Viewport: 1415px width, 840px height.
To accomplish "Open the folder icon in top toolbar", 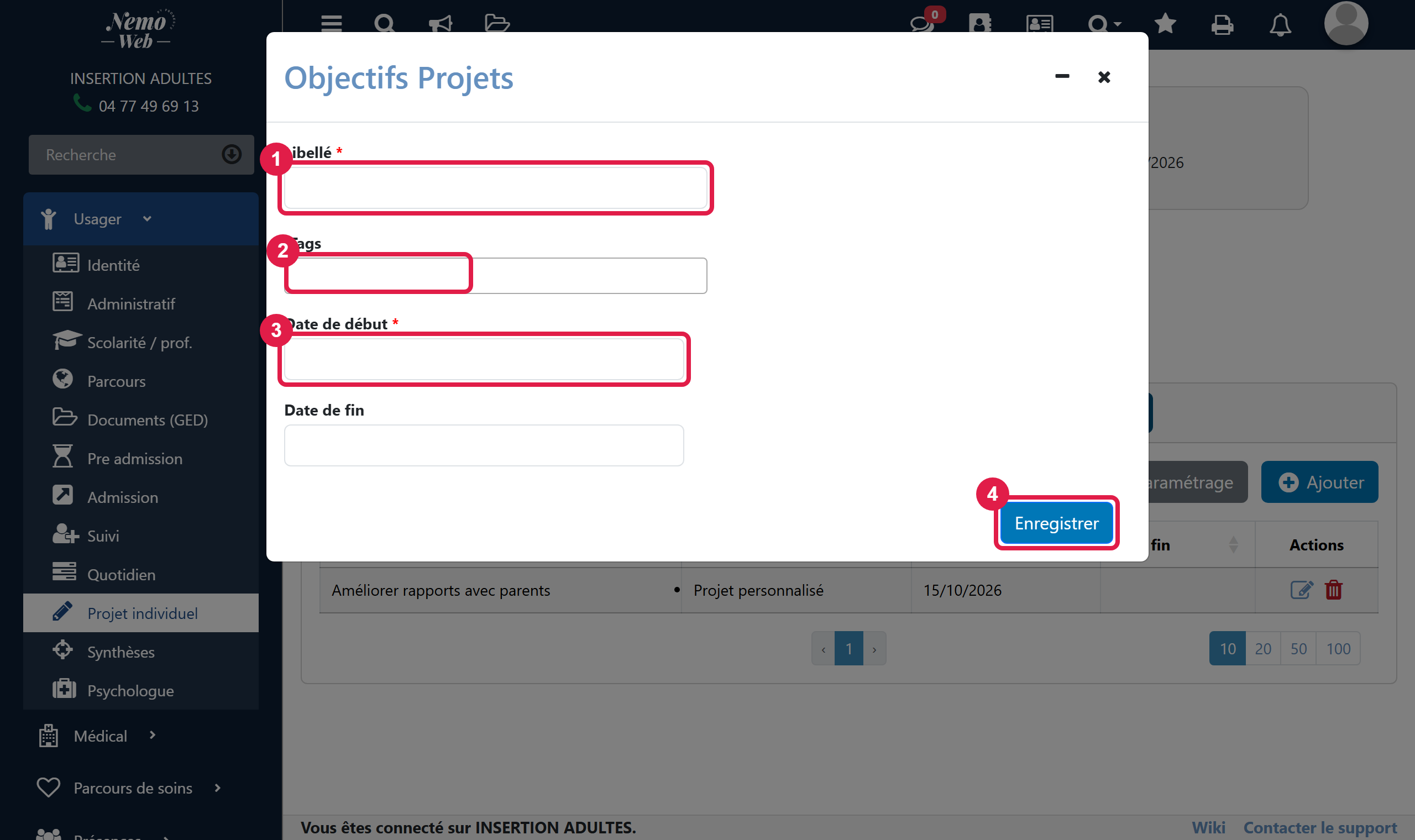I will [497, 24].
